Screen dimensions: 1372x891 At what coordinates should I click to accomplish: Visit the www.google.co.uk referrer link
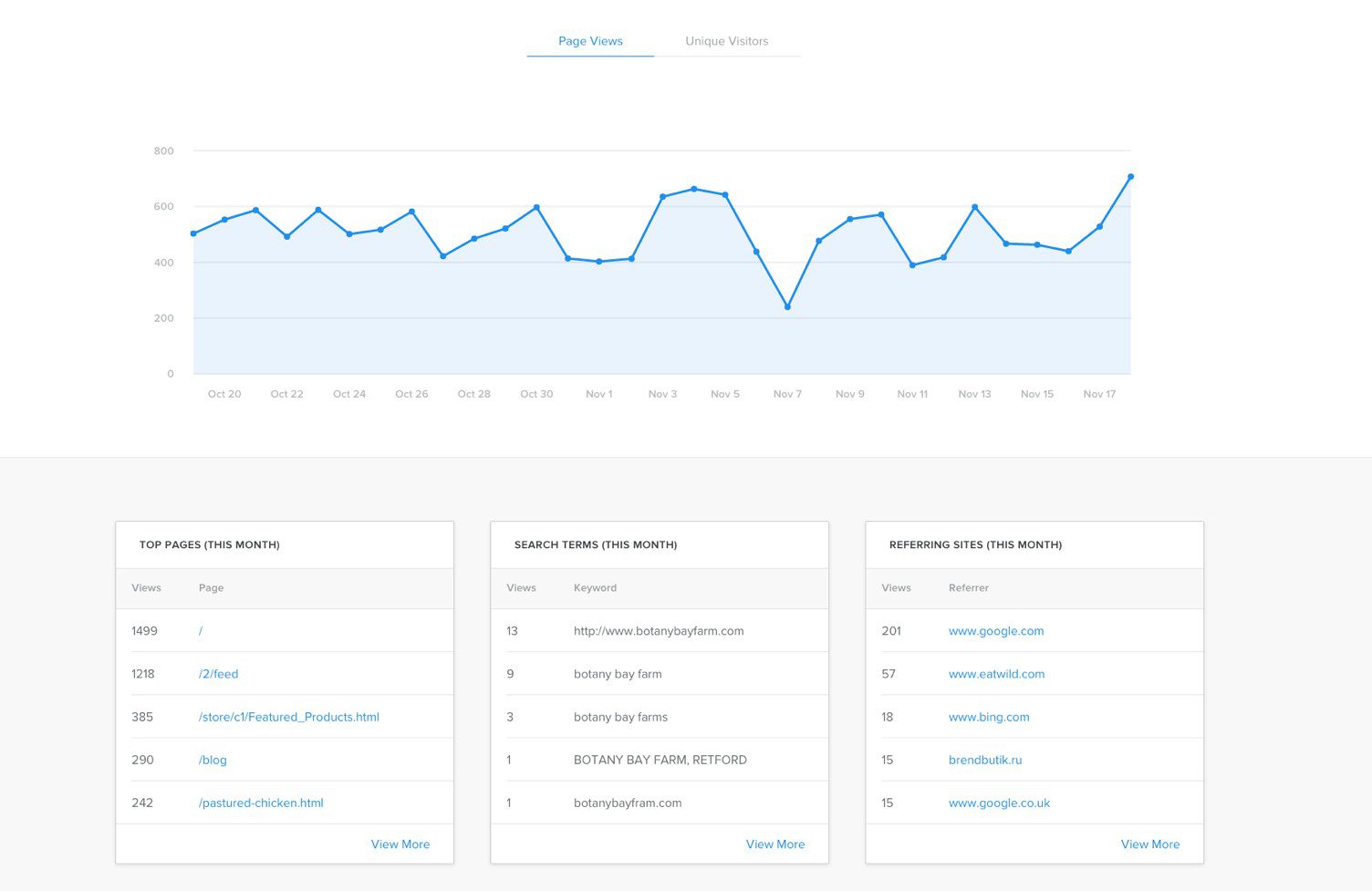999,803
